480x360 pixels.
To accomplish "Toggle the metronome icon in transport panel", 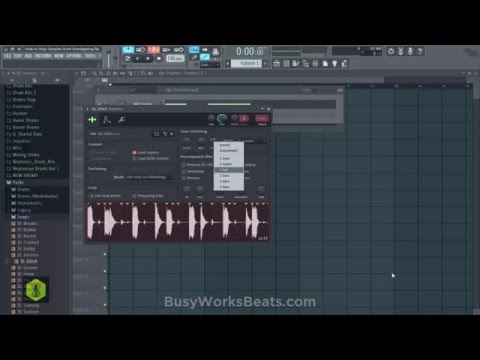I will [128, 50].
